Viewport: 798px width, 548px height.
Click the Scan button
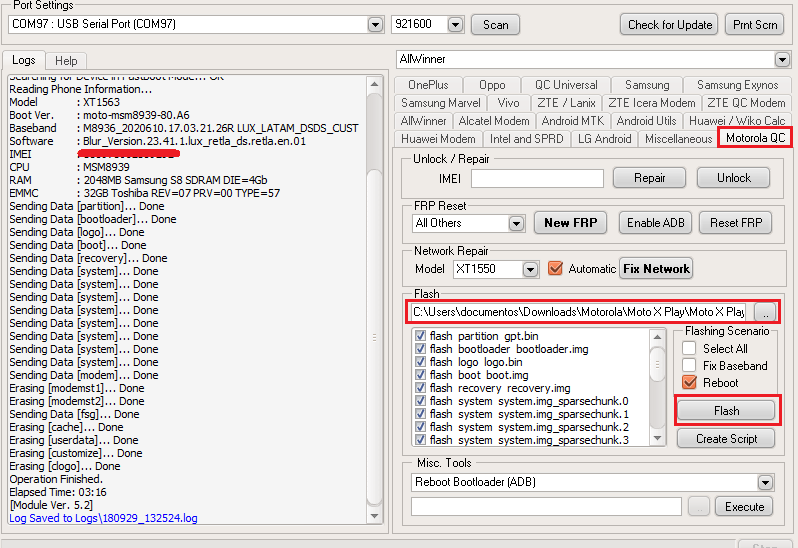point(495,24)
